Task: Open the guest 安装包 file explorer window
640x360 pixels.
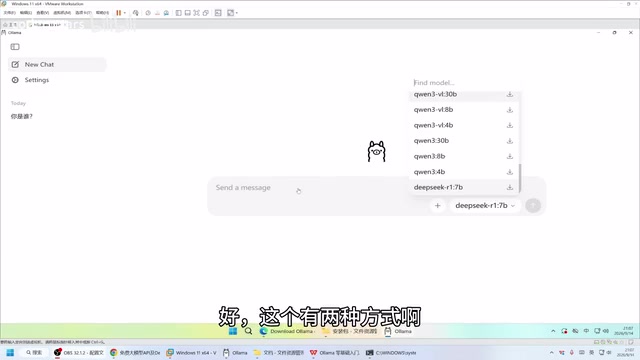Action: [x=350, y=331]
